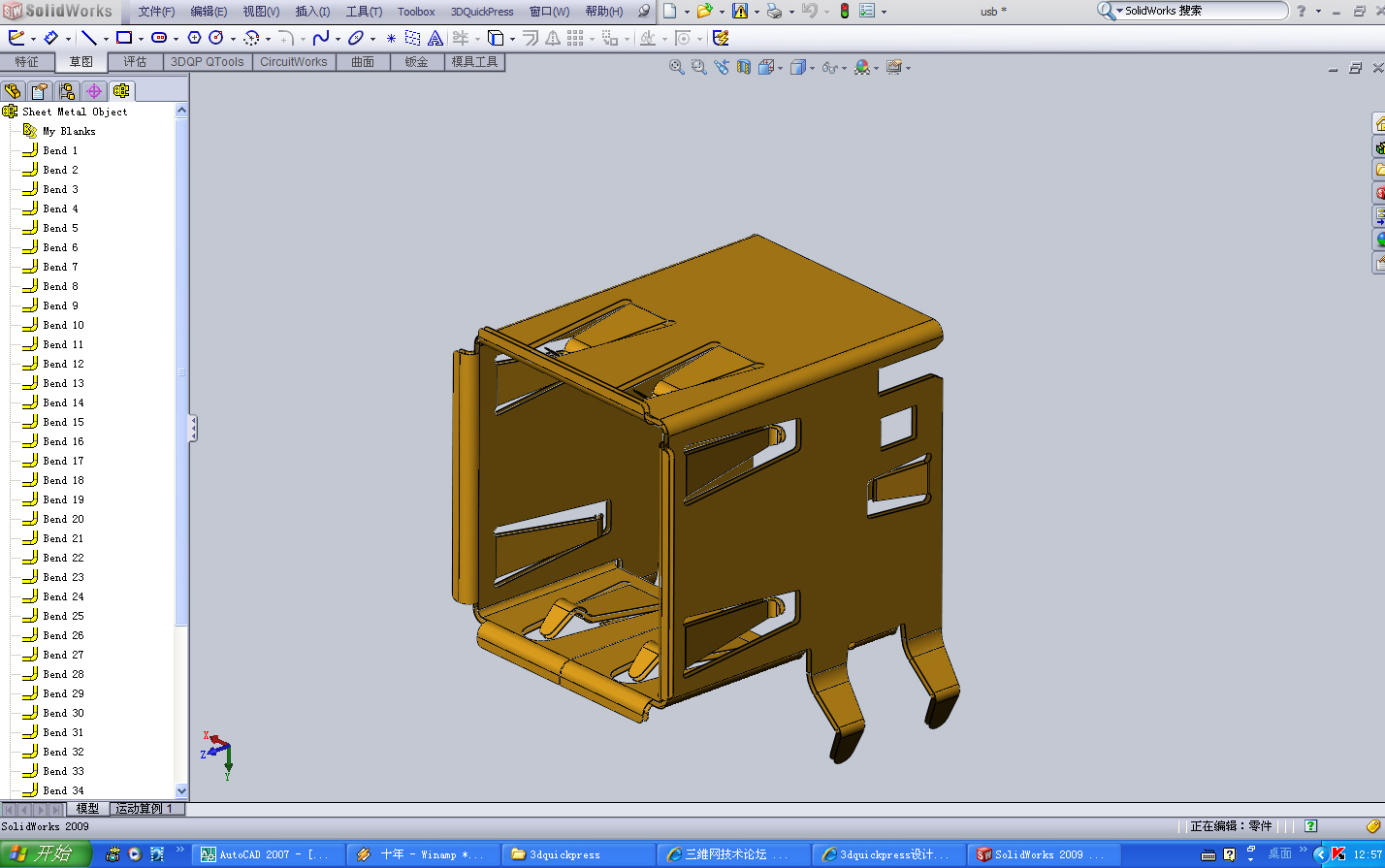Image resolution: width=1385 pixels, height=868 pixels.
Task: Open the ConfigurationManager tab
Action: pos(67,91)
